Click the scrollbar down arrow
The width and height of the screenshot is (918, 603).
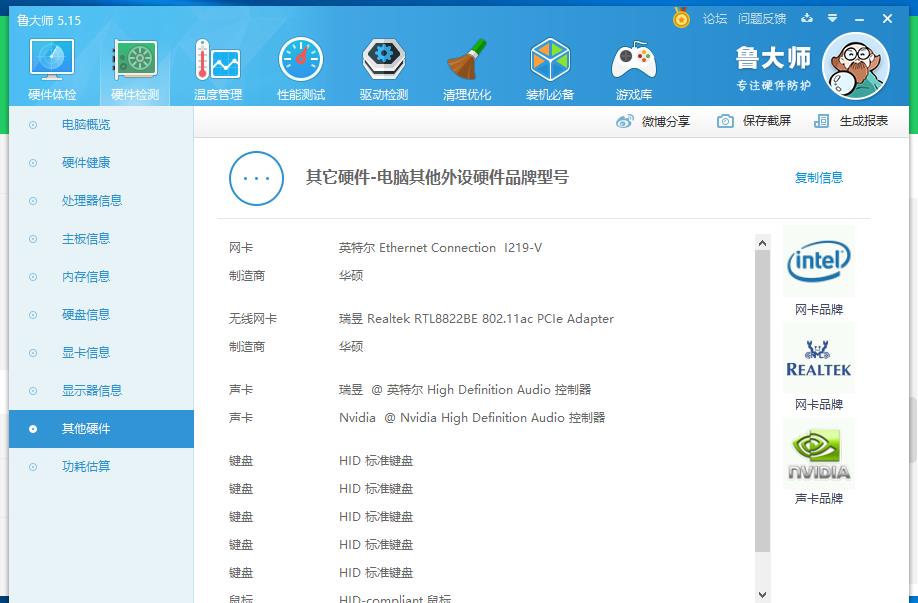pyautogui.click(x=762, y=595)
